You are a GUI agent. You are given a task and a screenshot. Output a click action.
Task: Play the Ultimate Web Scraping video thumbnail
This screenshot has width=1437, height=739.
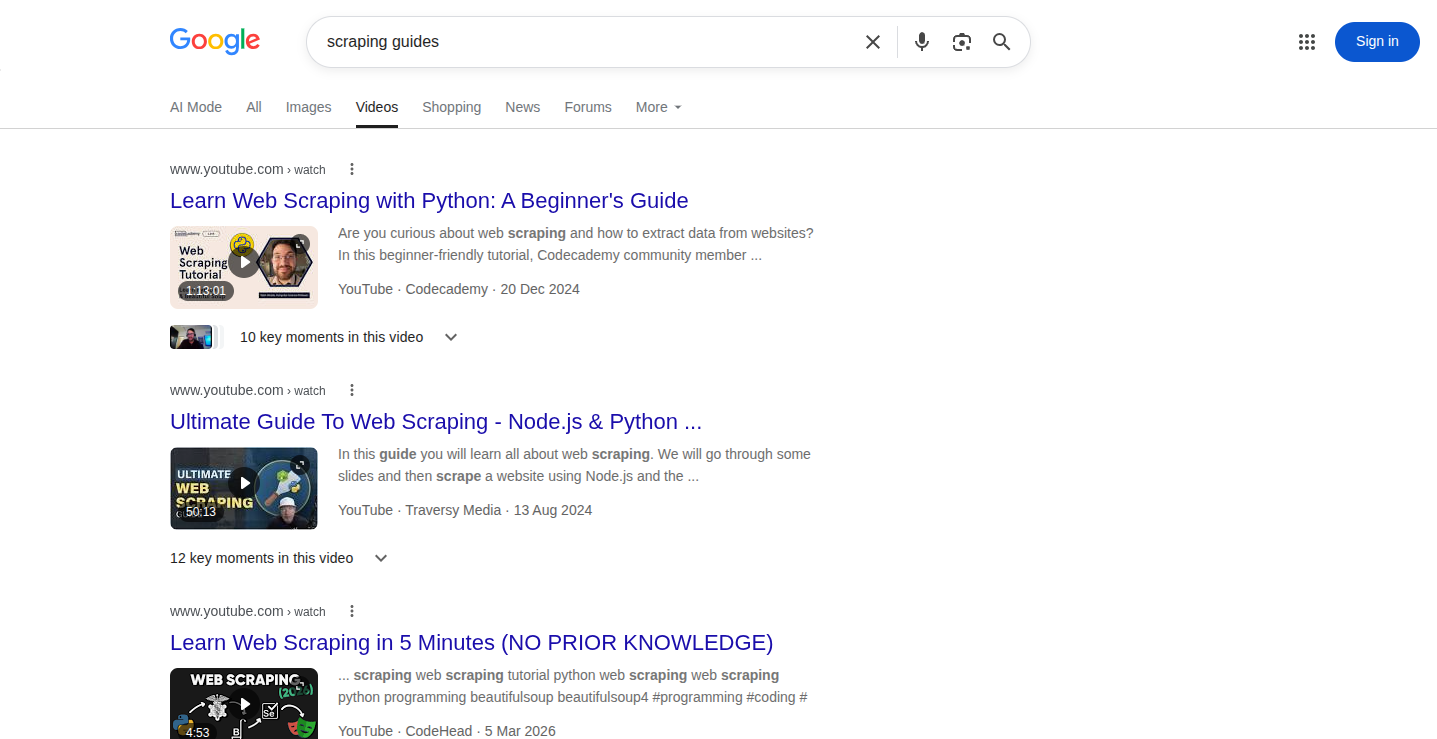coord(244,488)
